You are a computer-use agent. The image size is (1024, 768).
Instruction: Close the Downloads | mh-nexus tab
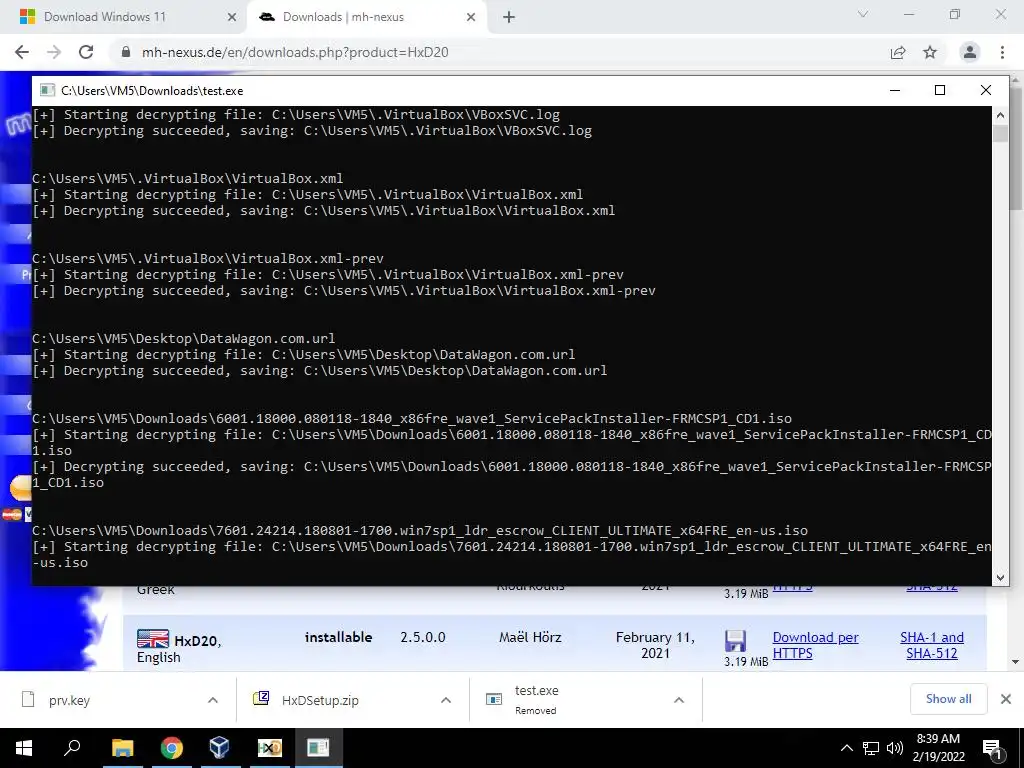(471, 18)
